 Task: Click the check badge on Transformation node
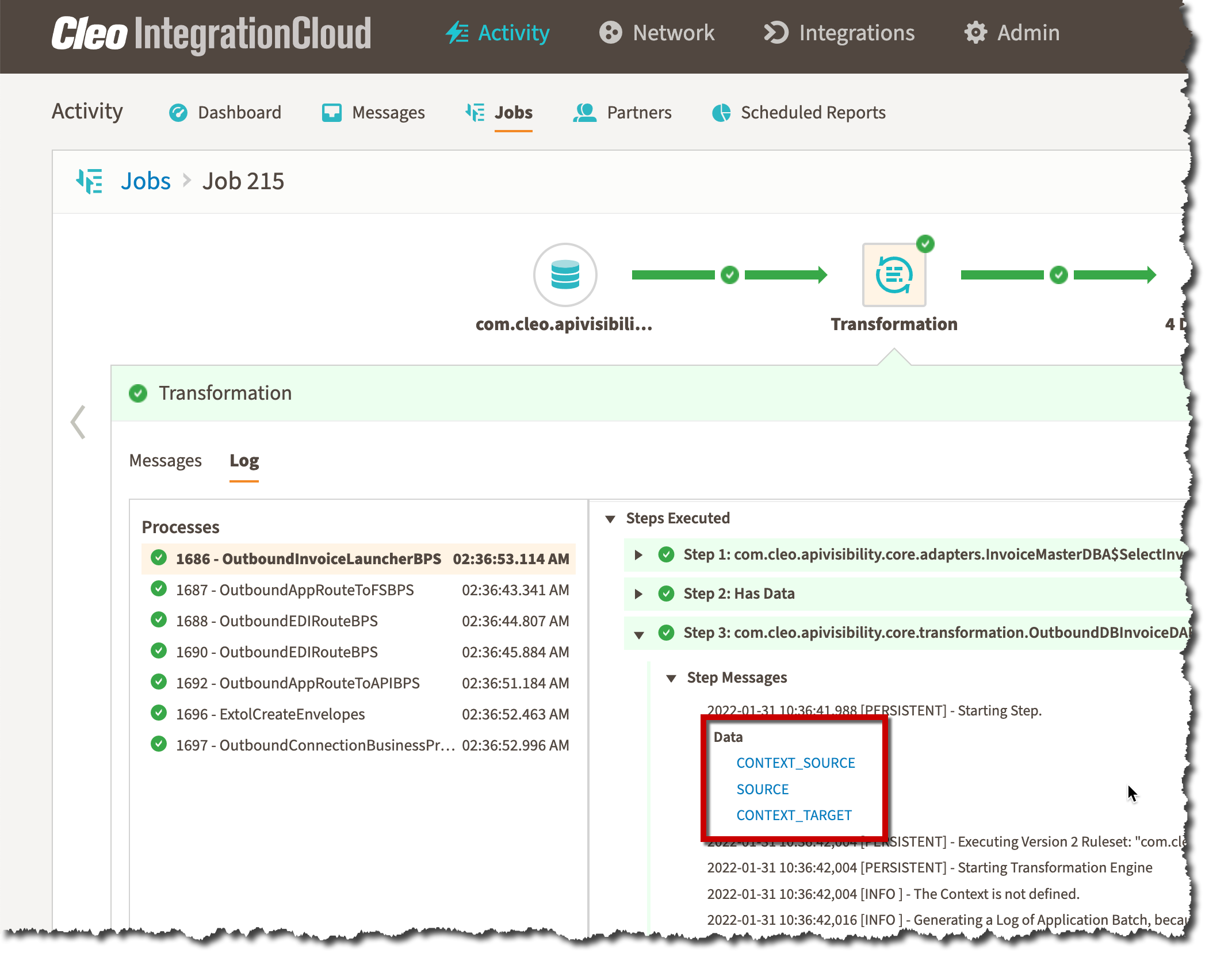(x=925, y=244)
